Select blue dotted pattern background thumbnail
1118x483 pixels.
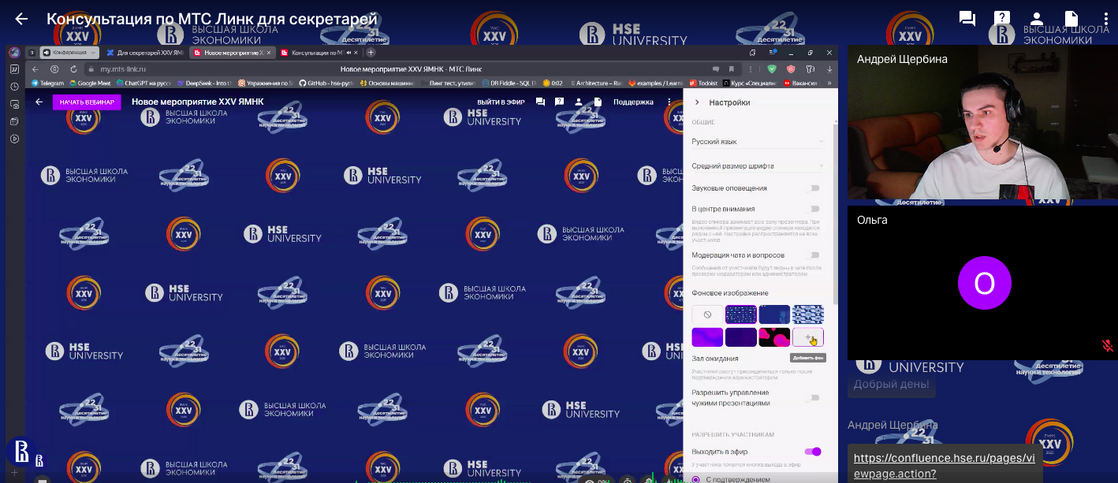(741, 315)
